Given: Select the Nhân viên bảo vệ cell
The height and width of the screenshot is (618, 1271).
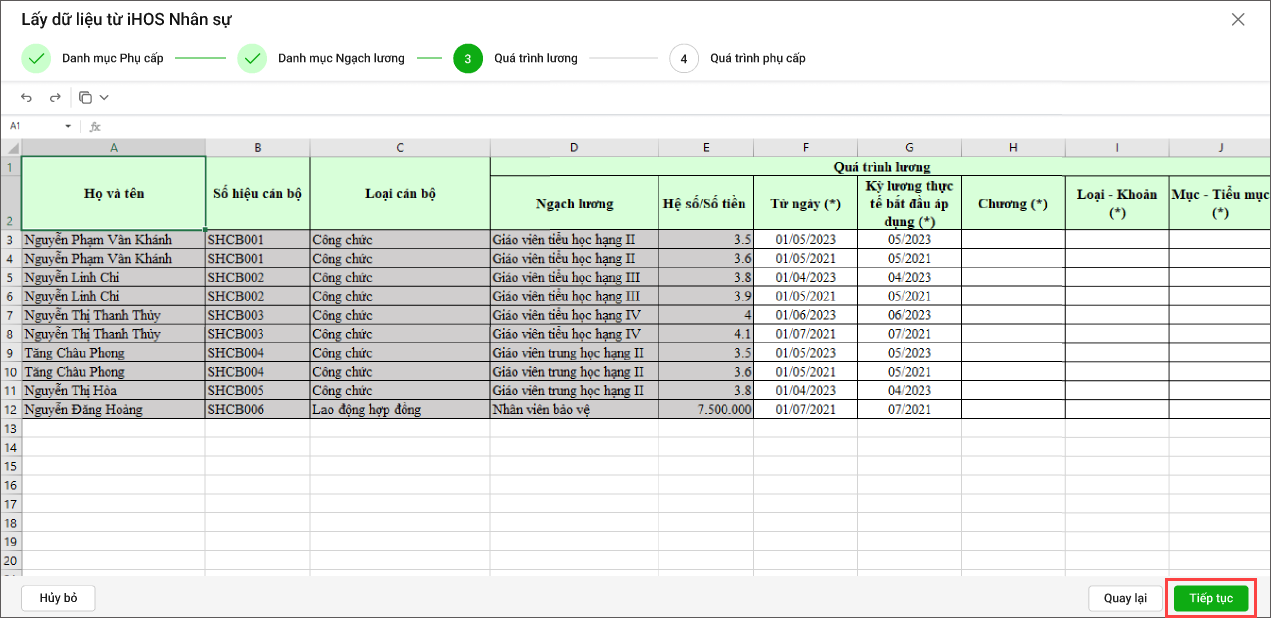Looking at the screenshot, I should [x=573, y=409].
